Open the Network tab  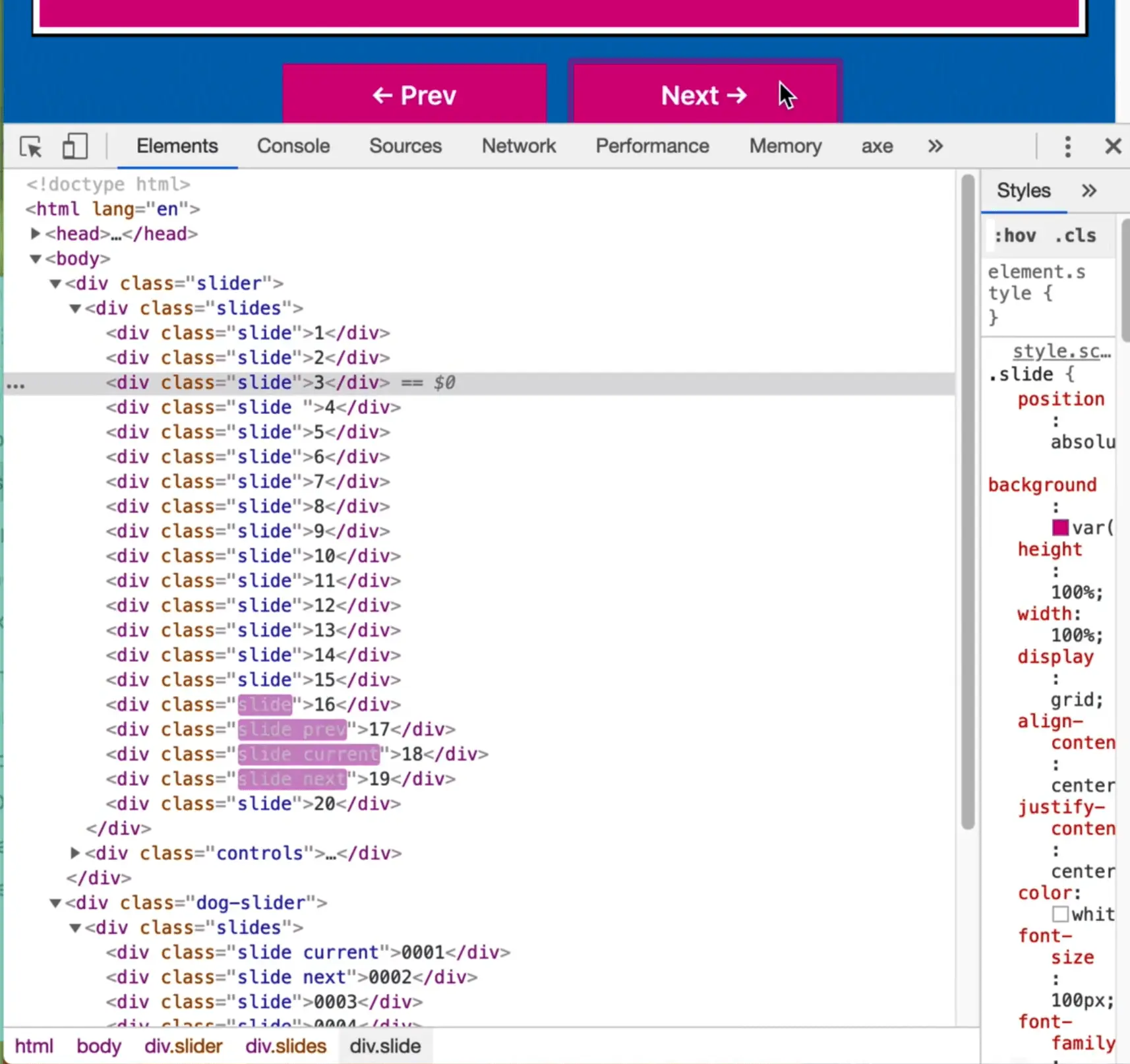coord(518,146)
